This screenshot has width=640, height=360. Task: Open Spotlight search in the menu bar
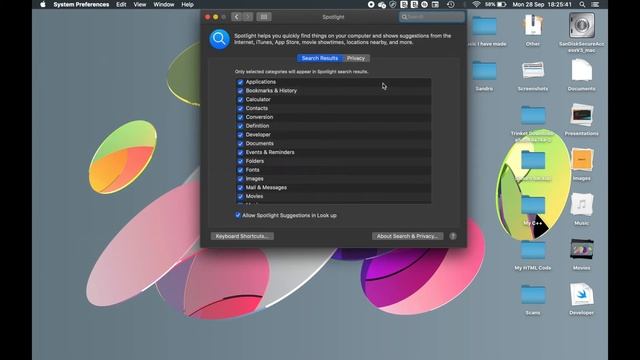[582, 4]
